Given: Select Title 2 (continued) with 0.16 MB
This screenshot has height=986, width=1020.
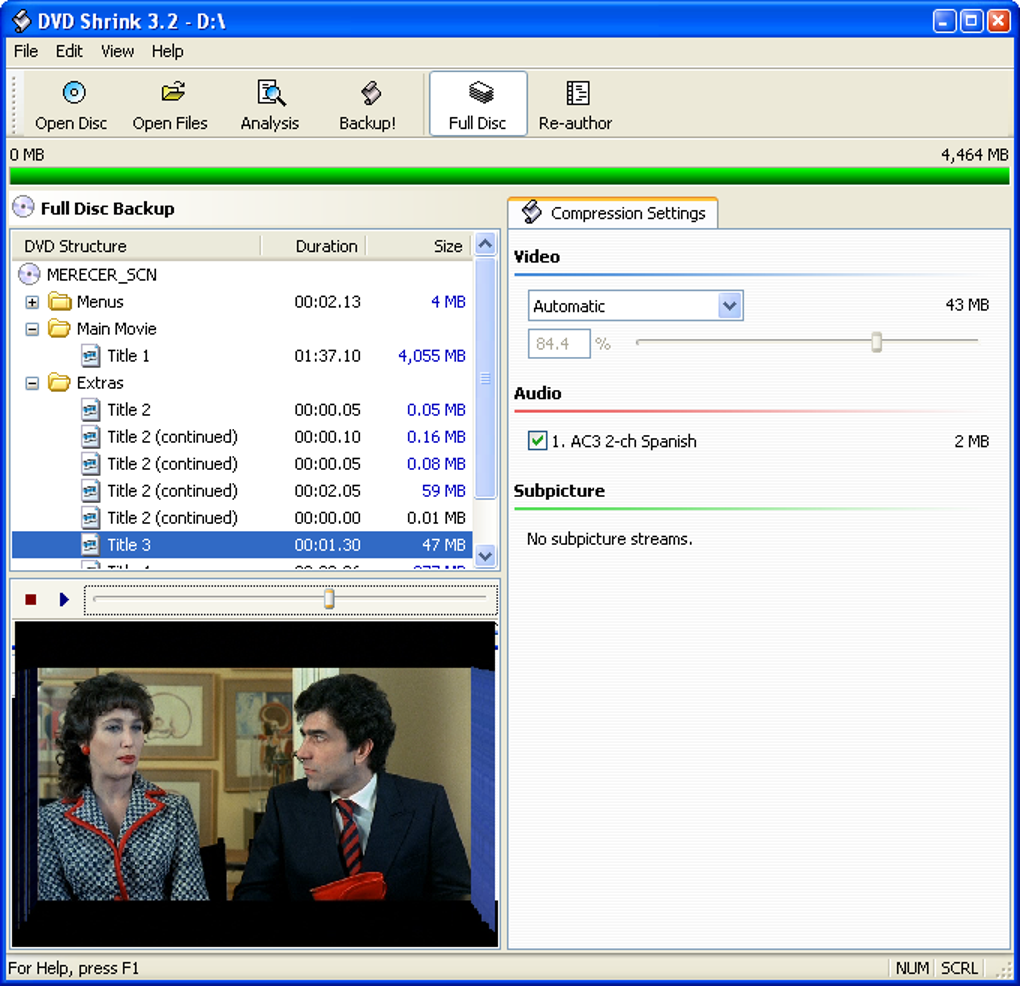Looking at the screenshot, I should click(242, 437).
